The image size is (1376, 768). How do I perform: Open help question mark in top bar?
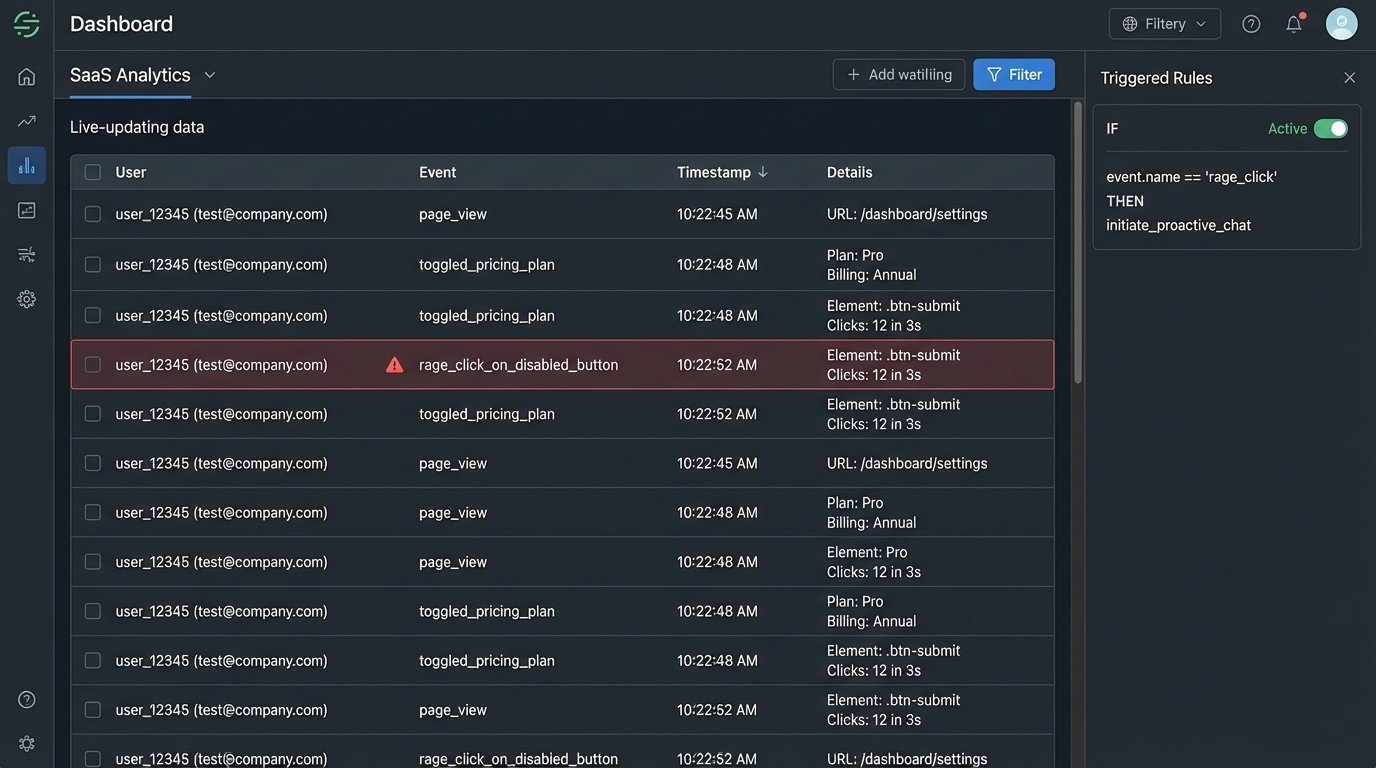point(1251,24)
